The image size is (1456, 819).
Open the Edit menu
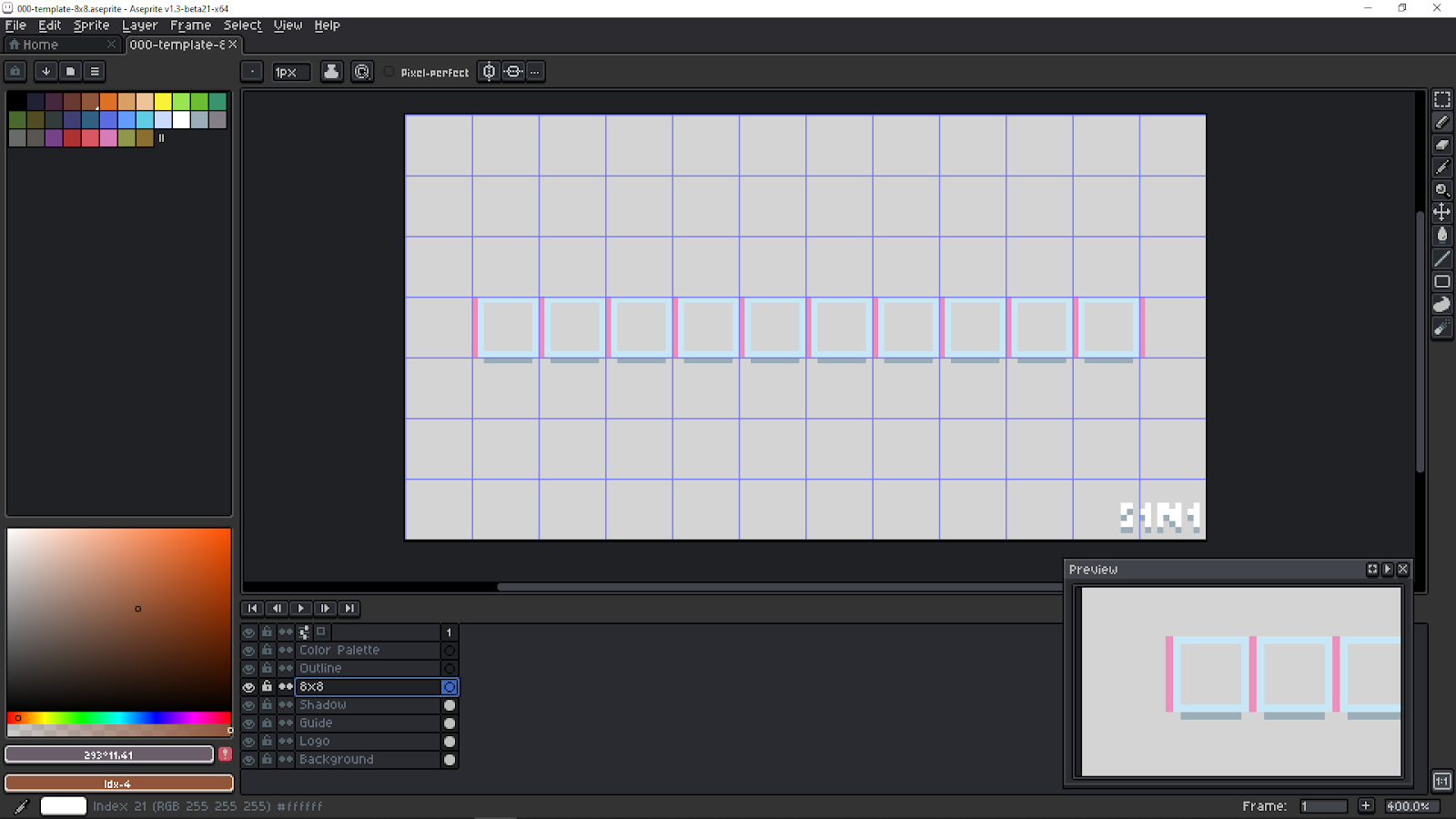coord(49,25)
